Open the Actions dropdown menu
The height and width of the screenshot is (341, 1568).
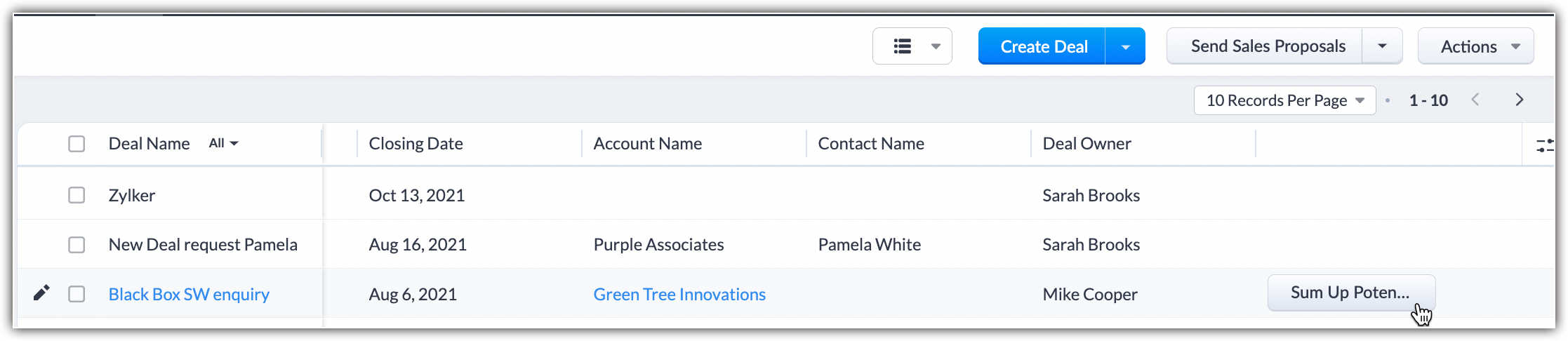pyautogui.click(x=1475, y=47)
